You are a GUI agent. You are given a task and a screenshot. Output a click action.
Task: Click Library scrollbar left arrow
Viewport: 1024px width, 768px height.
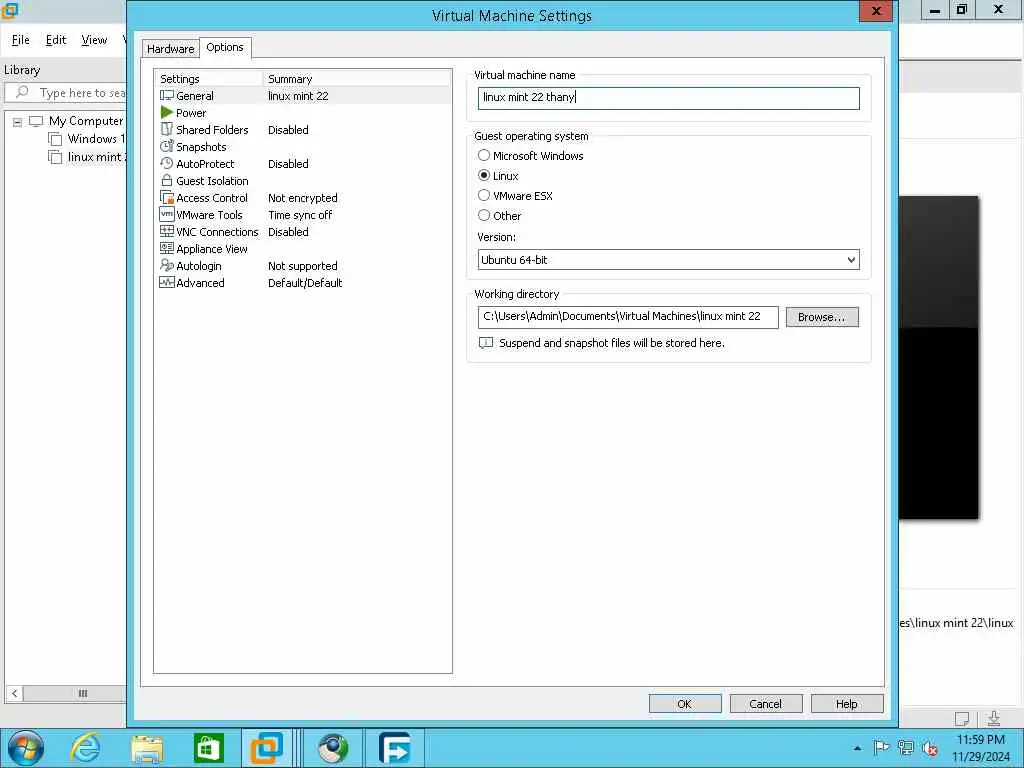(14, 694)
